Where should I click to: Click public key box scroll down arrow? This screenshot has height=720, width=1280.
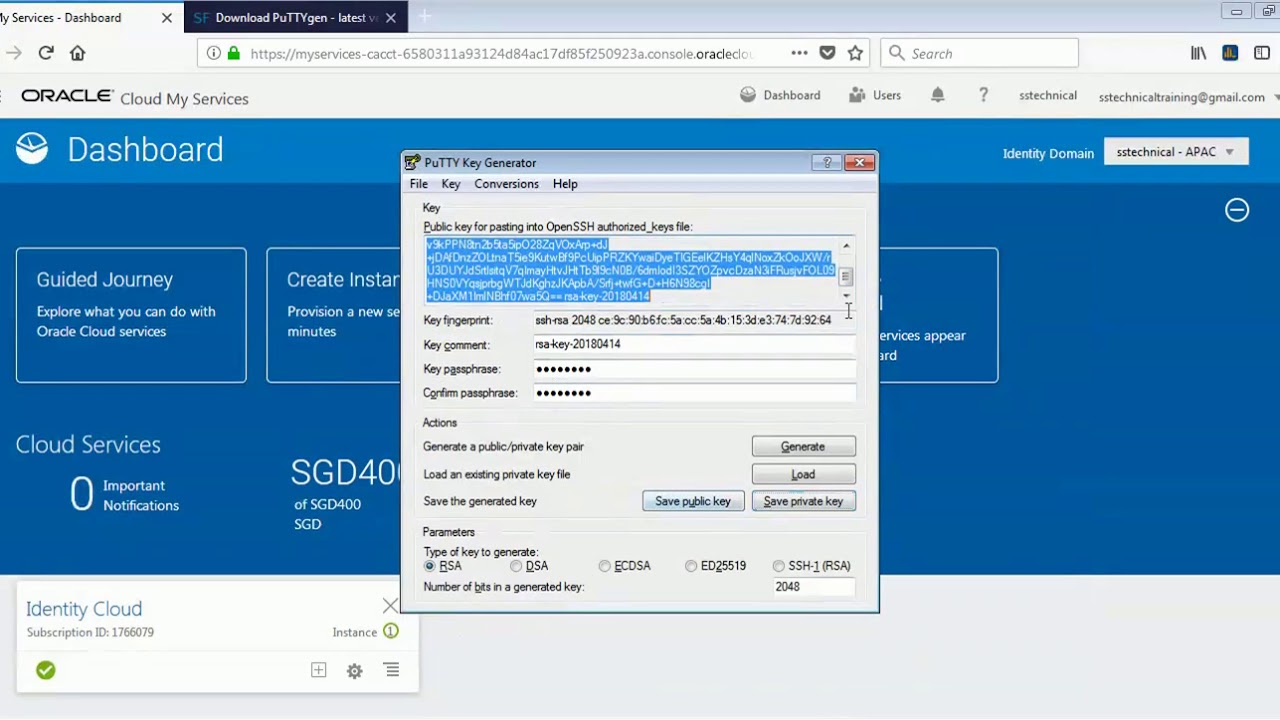tap(846, 296)
